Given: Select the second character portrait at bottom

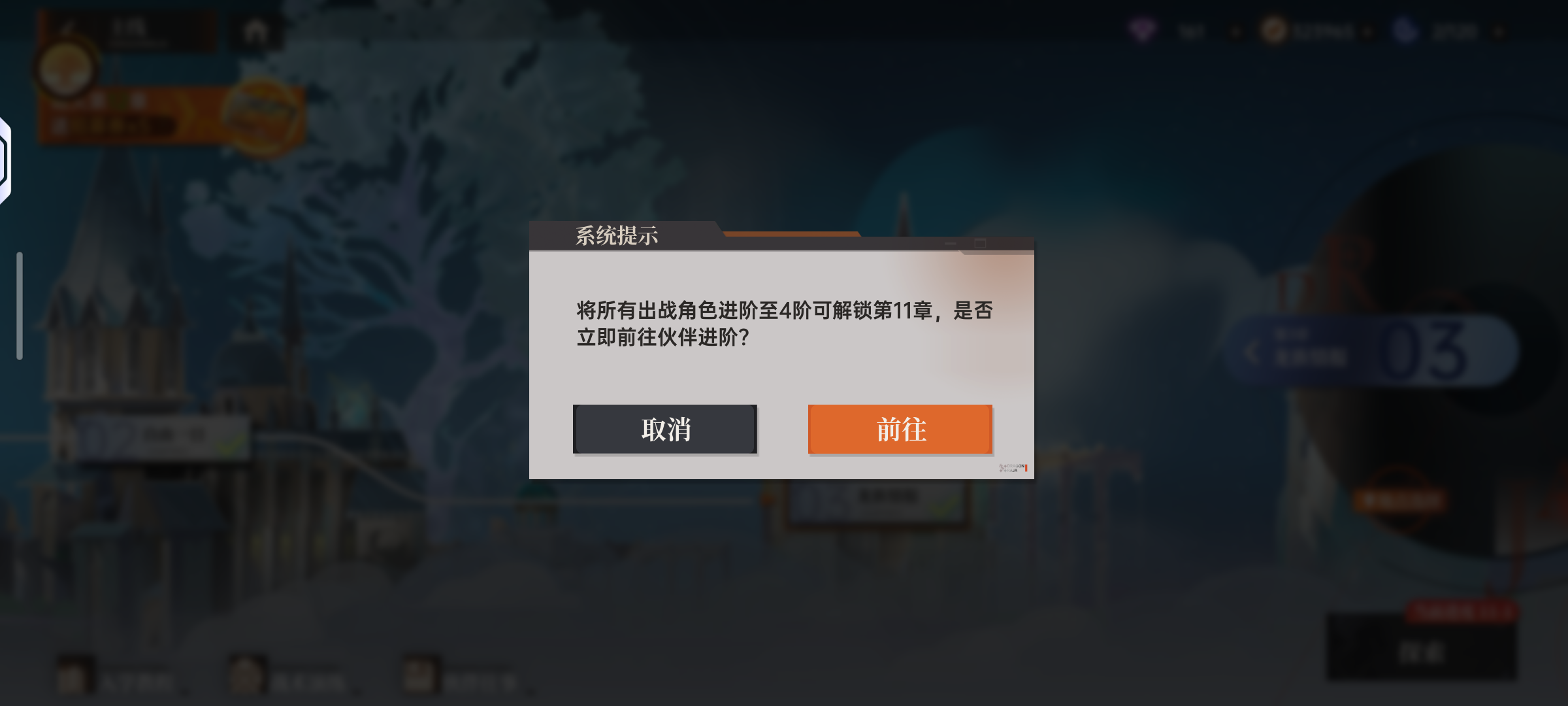Looking at the screenshot, I should (x=246, y=675).
